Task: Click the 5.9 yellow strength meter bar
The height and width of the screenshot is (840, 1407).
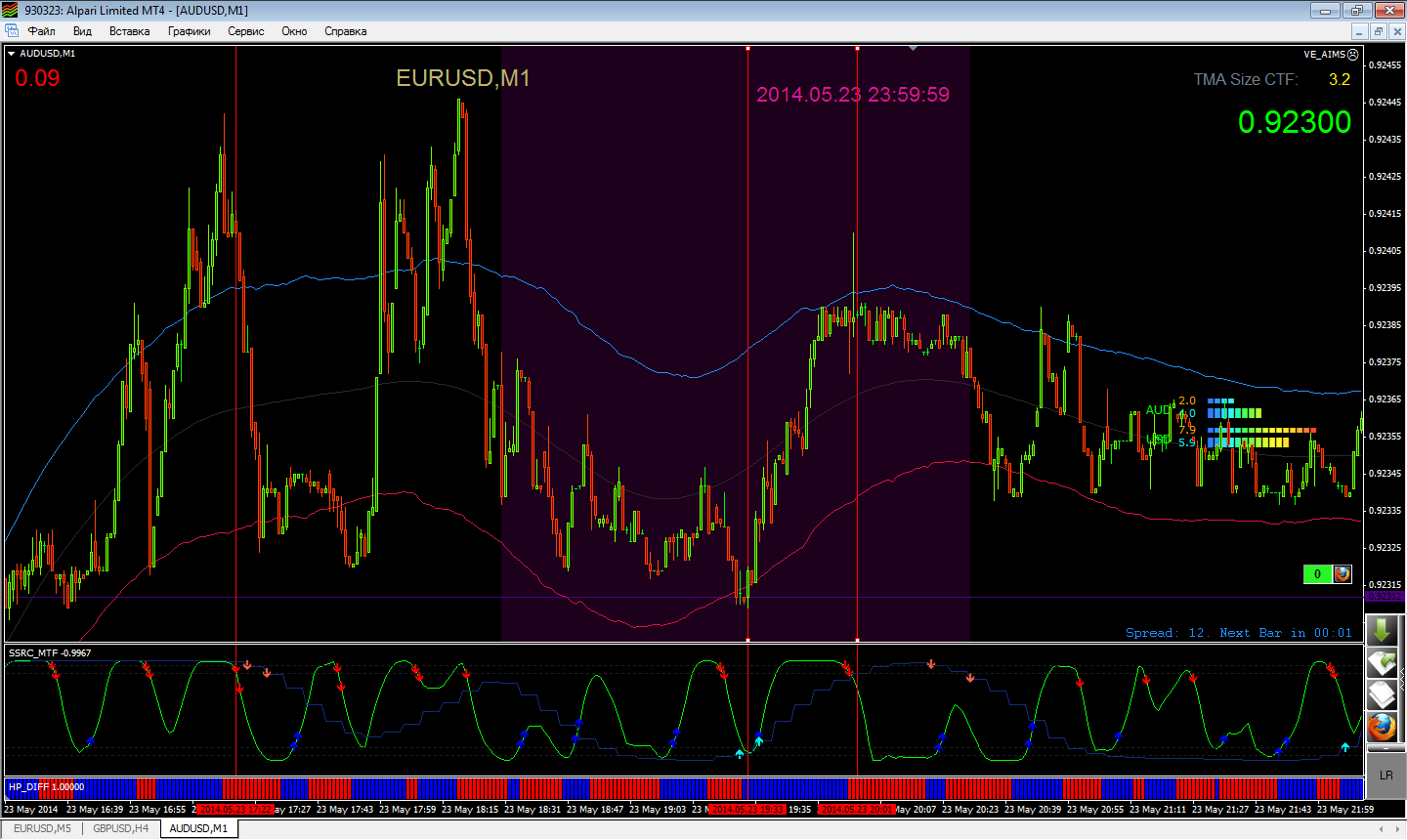Action: point(1248,442)
